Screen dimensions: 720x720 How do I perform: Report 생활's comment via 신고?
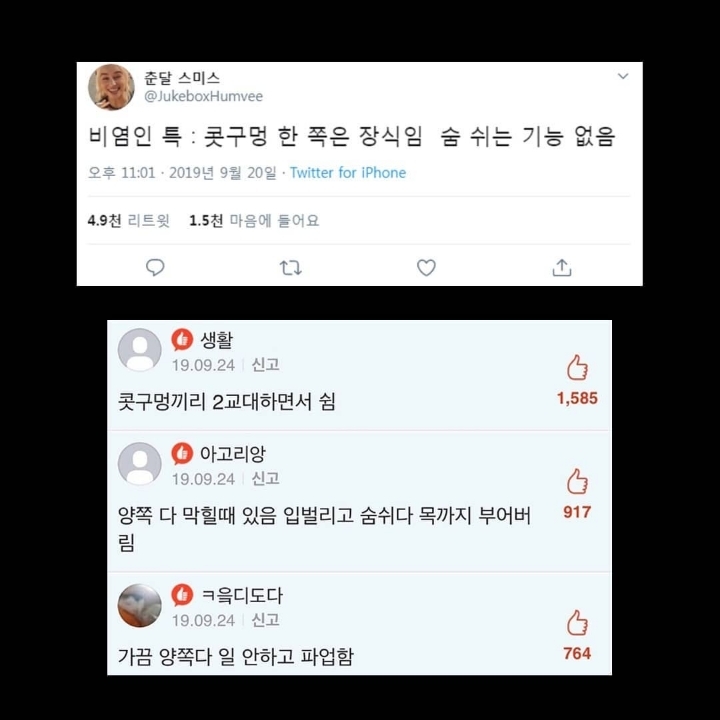265,365
